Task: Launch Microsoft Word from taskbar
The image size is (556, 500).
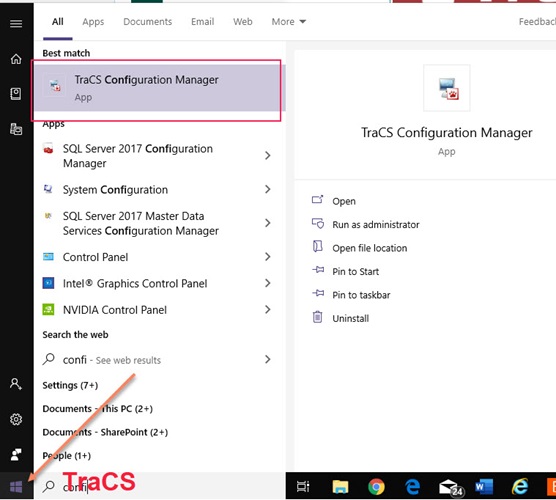Action: pyautogui.click(x=484, y=487)
